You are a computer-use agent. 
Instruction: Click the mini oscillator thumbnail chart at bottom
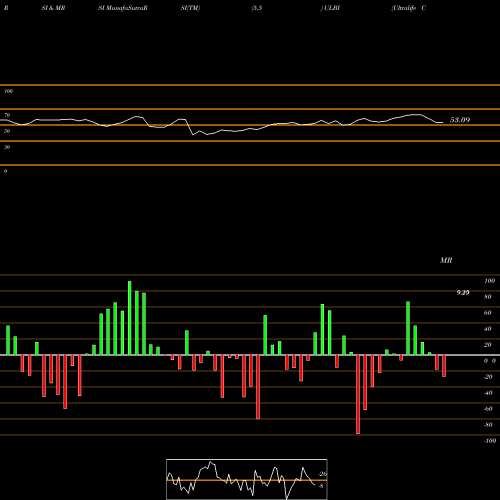coord(247,479)
